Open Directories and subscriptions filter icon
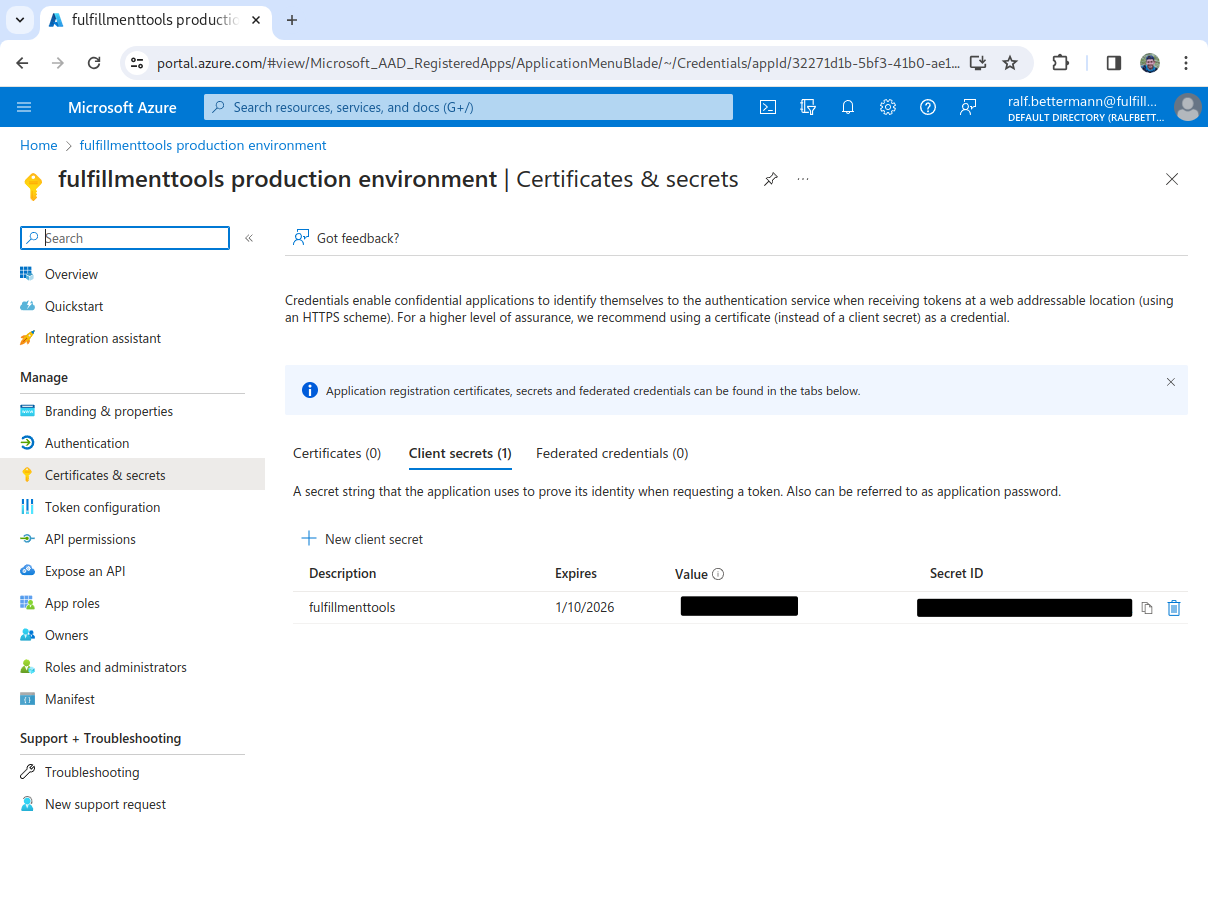The image size is (1208, 902). pyautogui.click(x=808, y=107)
